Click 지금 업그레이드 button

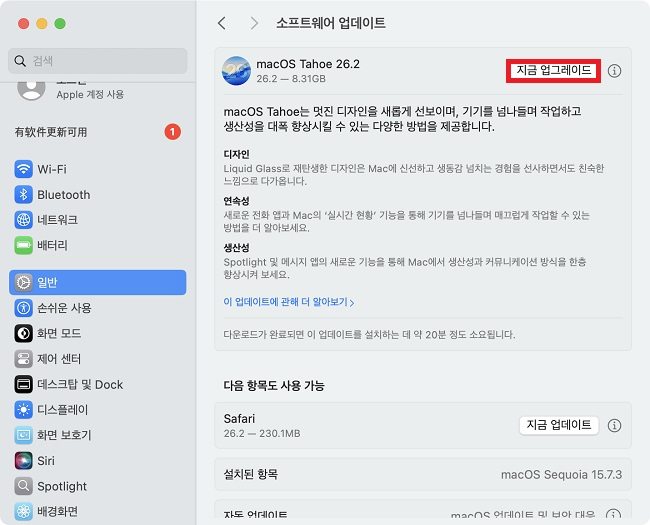[x=553, y=70]
